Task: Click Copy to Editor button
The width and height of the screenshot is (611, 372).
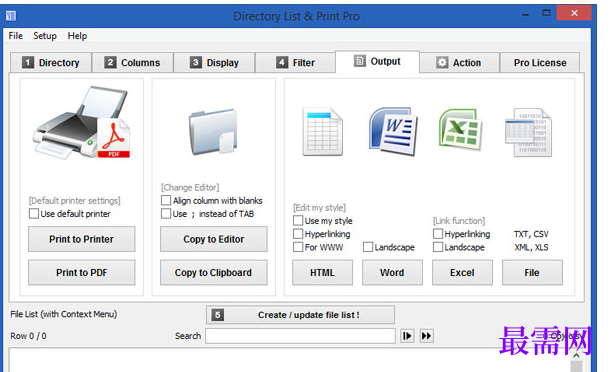Action: tap(214, 239)
